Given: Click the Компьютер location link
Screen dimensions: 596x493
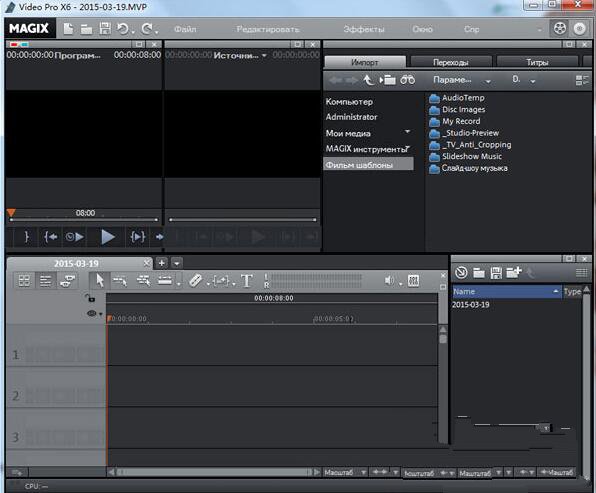Looking at the screenshot, I should [x=349, y=101].
